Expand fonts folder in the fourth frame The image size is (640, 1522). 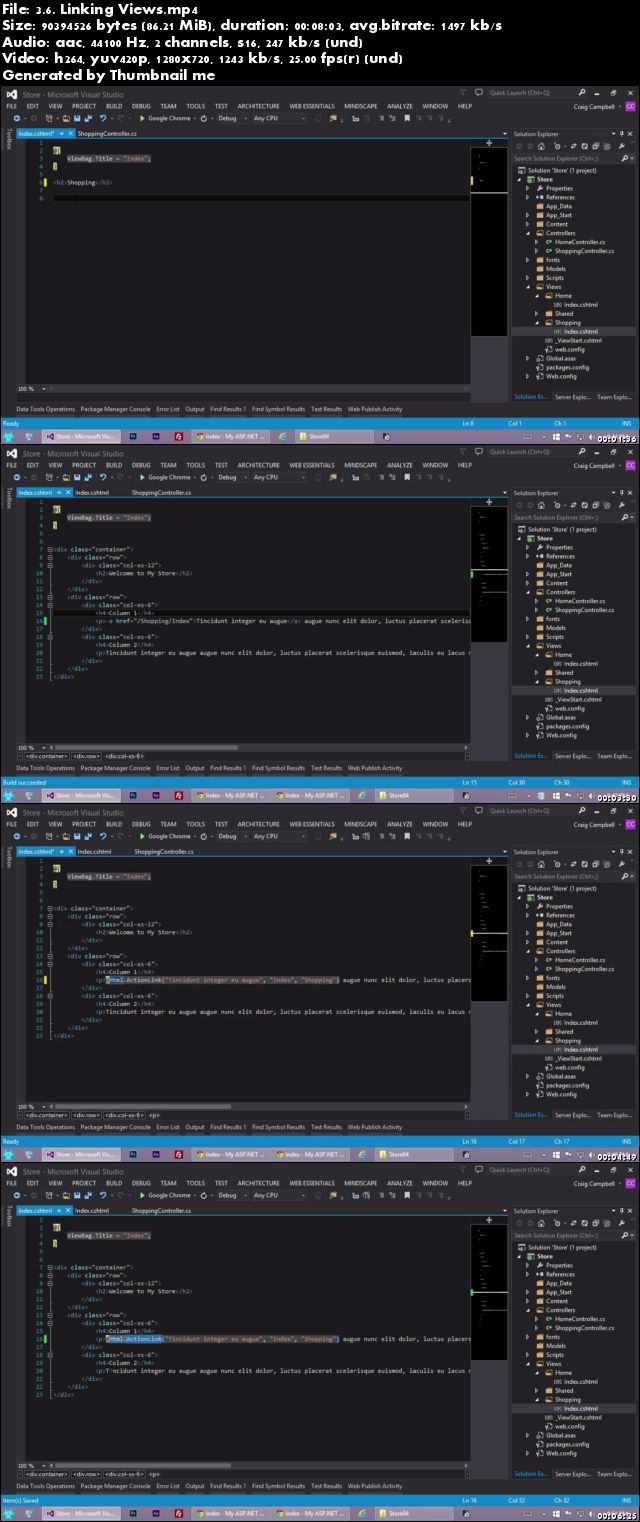[529, 1337]
